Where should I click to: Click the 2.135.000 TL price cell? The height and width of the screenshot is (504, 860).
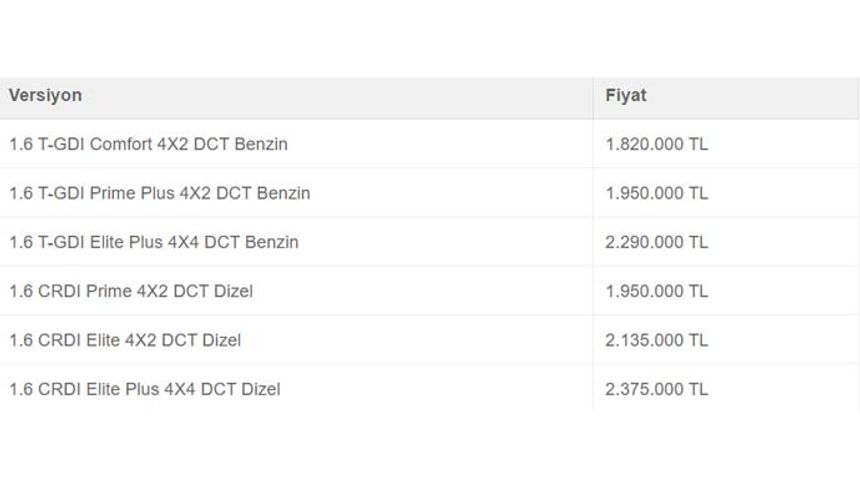(657, 340)
